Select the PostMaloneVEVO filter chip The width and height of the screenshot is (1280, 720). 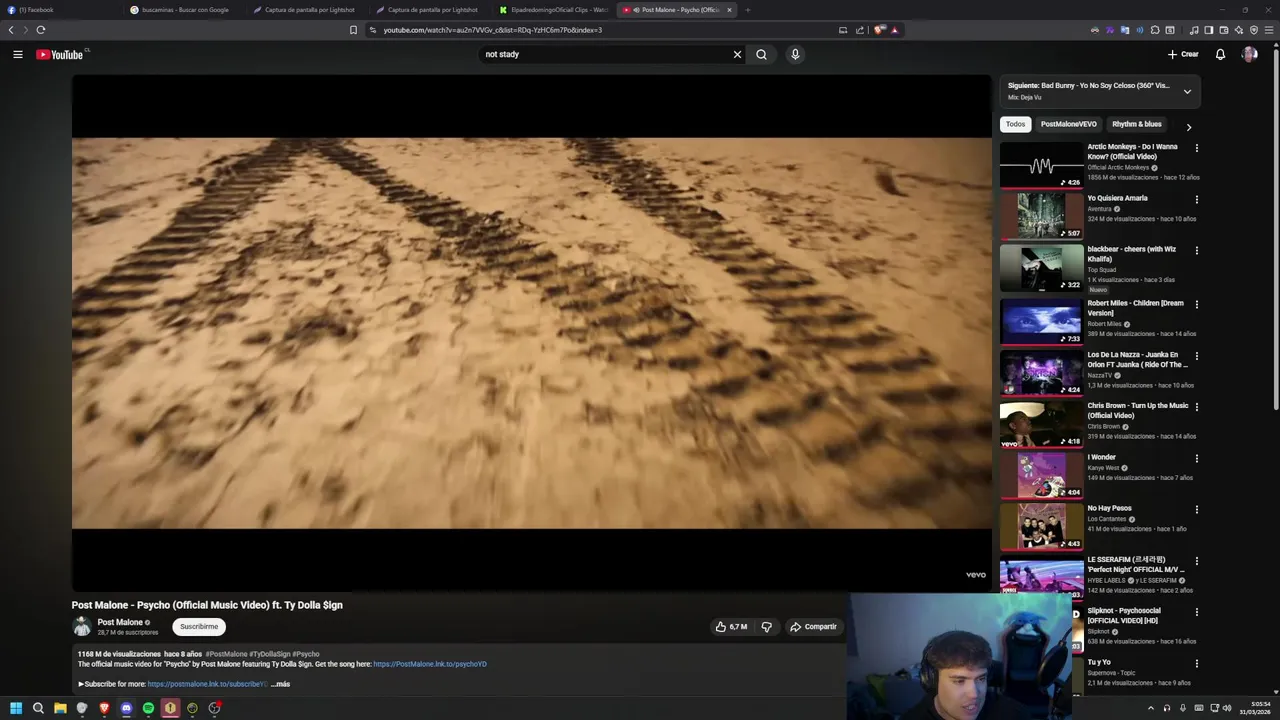click(1068, 124)
